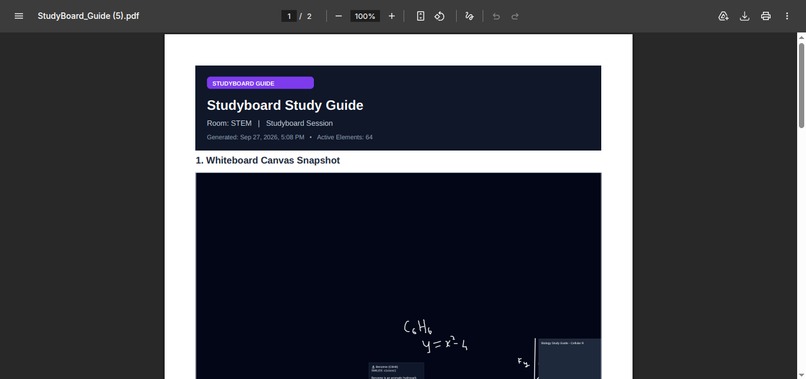The height and width of the screenshot is (379, 806).
Task: Click the handwritten C6H6 formula
Action: tap(417, 328)
